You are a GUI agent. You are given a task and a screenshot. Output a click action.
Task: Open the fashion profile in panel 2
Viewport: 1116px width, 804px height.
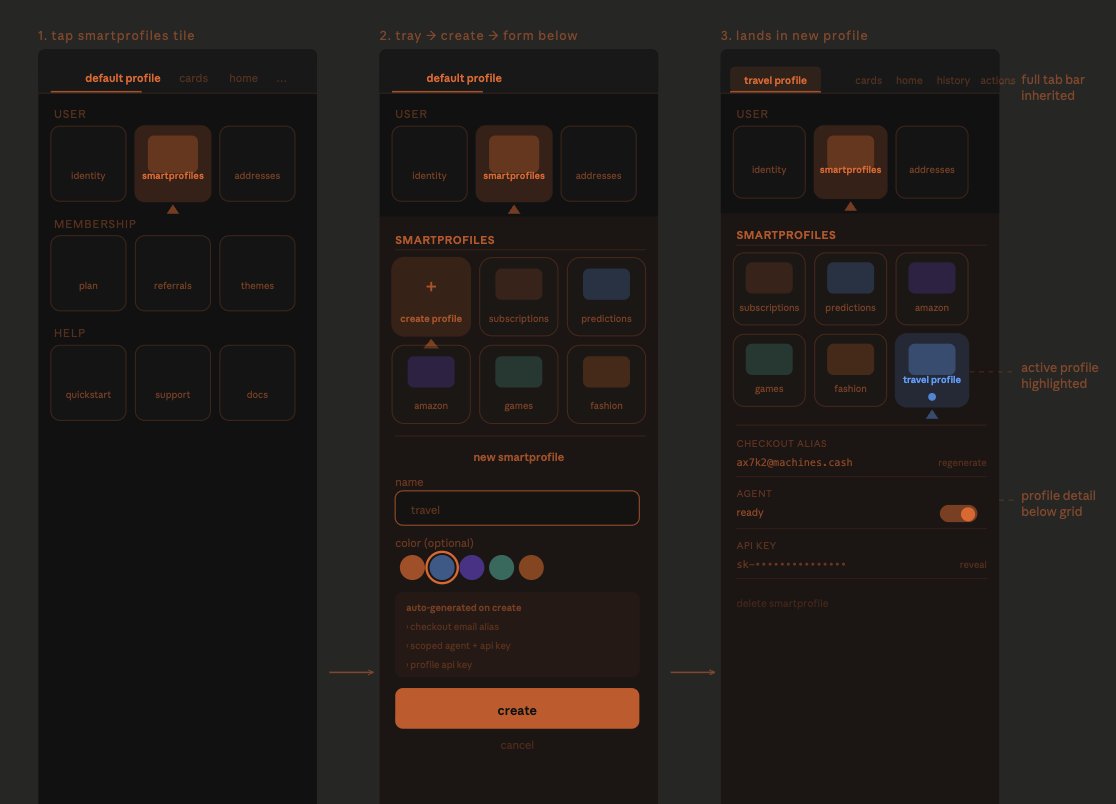(606, 384)
